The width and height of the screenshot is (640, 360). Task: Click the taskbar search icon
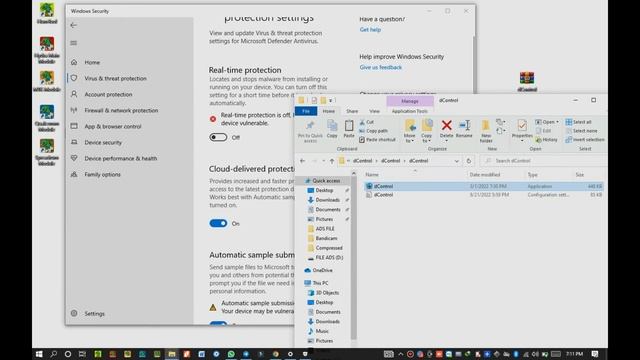pos(53,354)
